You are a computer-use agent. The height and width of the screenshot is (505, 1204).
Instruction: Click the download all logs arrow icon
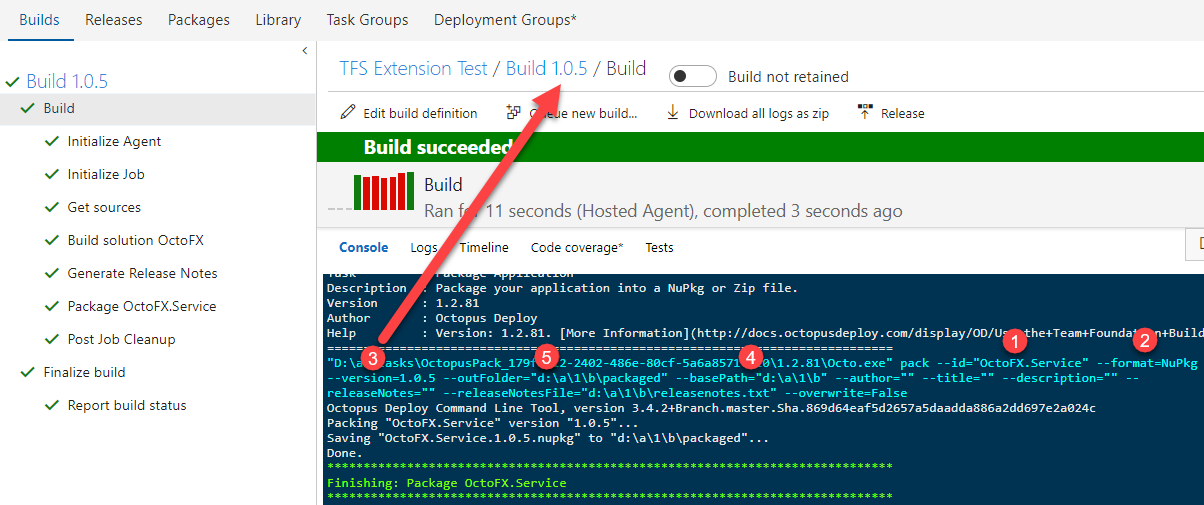(x=673, y=113)
